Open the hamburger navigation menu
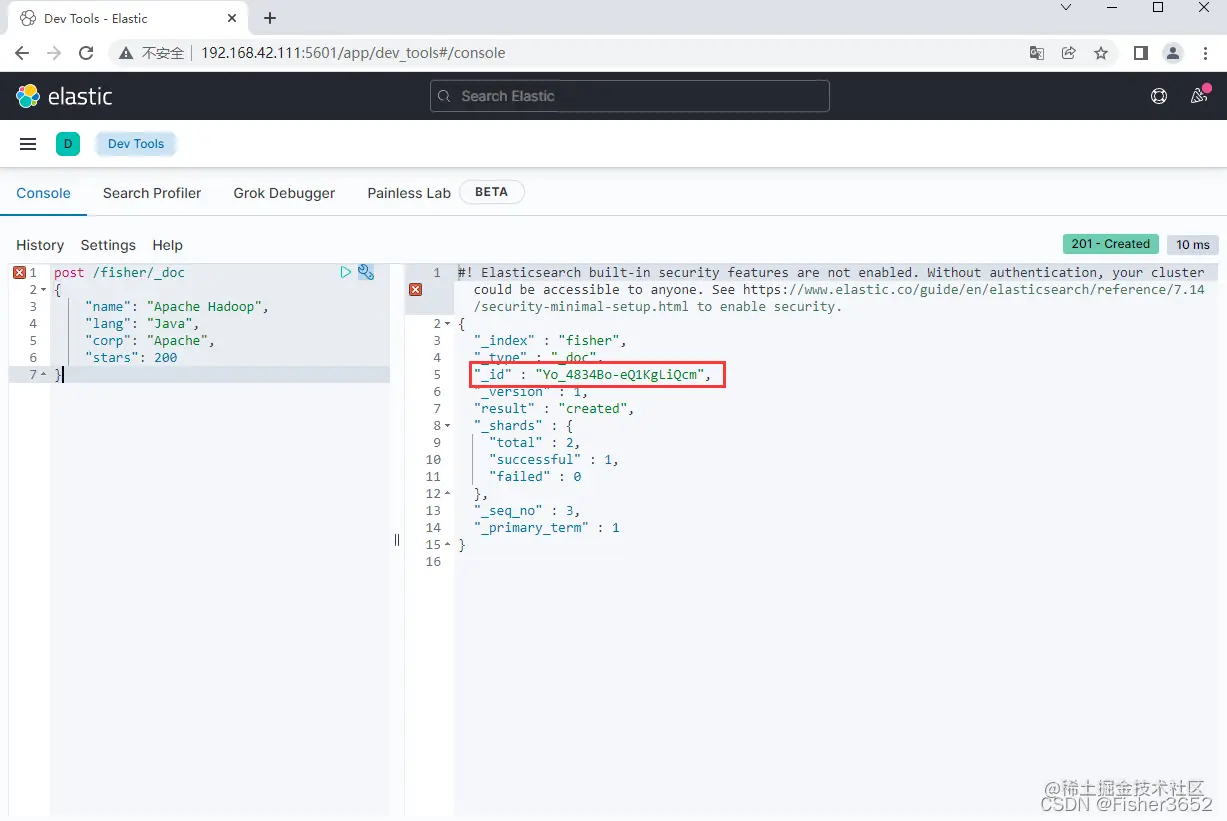This screenshot has width=1227, height=821. [28, 144]
